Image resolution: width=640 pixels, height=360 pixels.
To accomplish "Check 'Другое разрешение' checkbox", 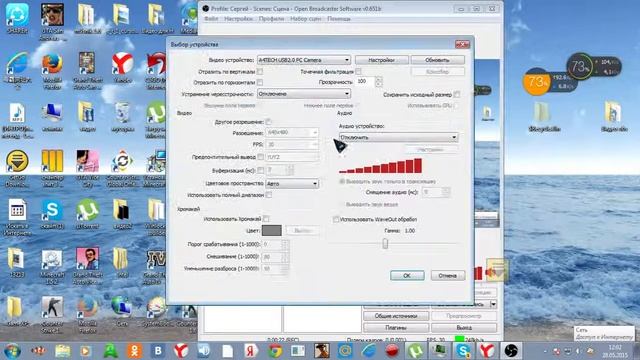I will coord(268,122).
